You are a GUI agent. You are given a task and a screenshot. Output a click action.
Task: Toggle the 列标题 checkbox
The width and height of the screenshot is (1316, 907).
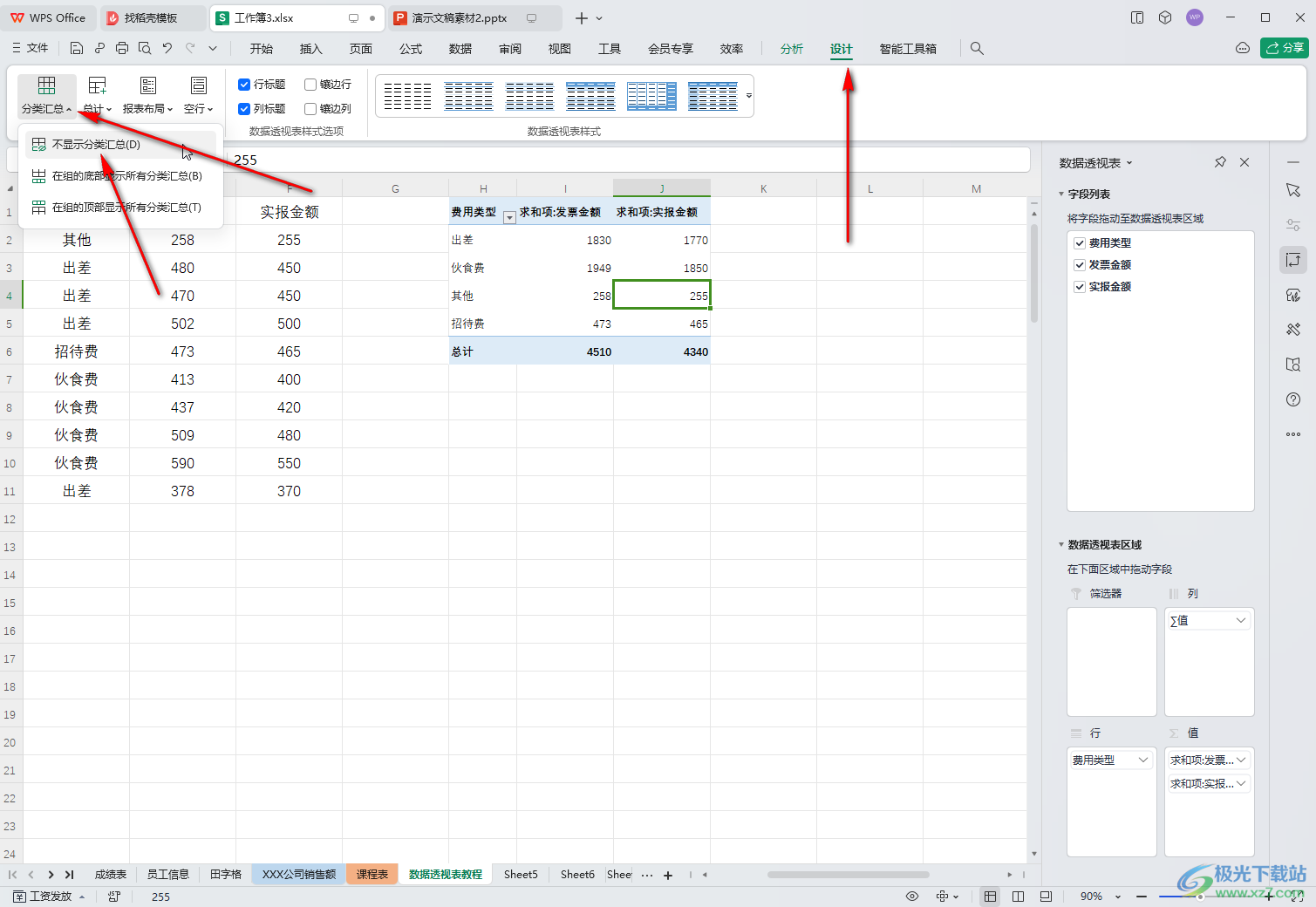[x=244, y=109]
